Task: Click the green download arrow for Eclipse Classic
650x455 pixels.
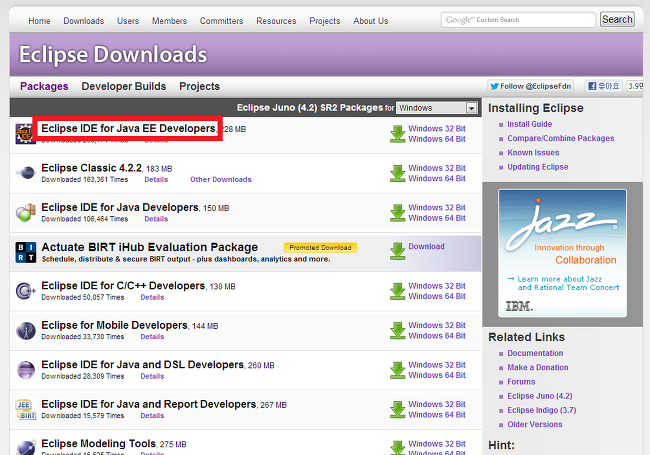Action: tap(398, 173)
